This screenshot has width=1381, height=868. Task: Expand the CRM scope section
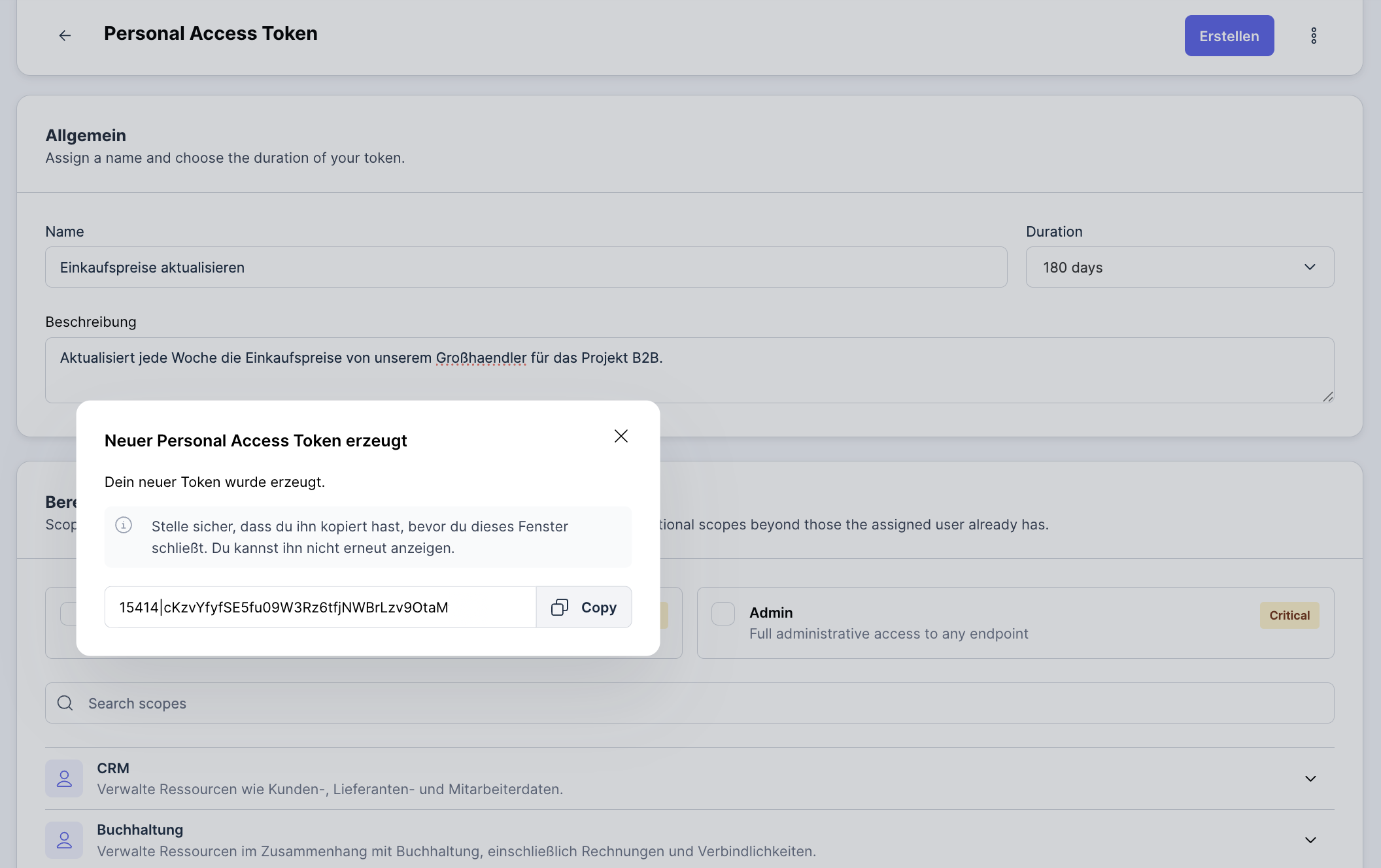coord(1310,778)
